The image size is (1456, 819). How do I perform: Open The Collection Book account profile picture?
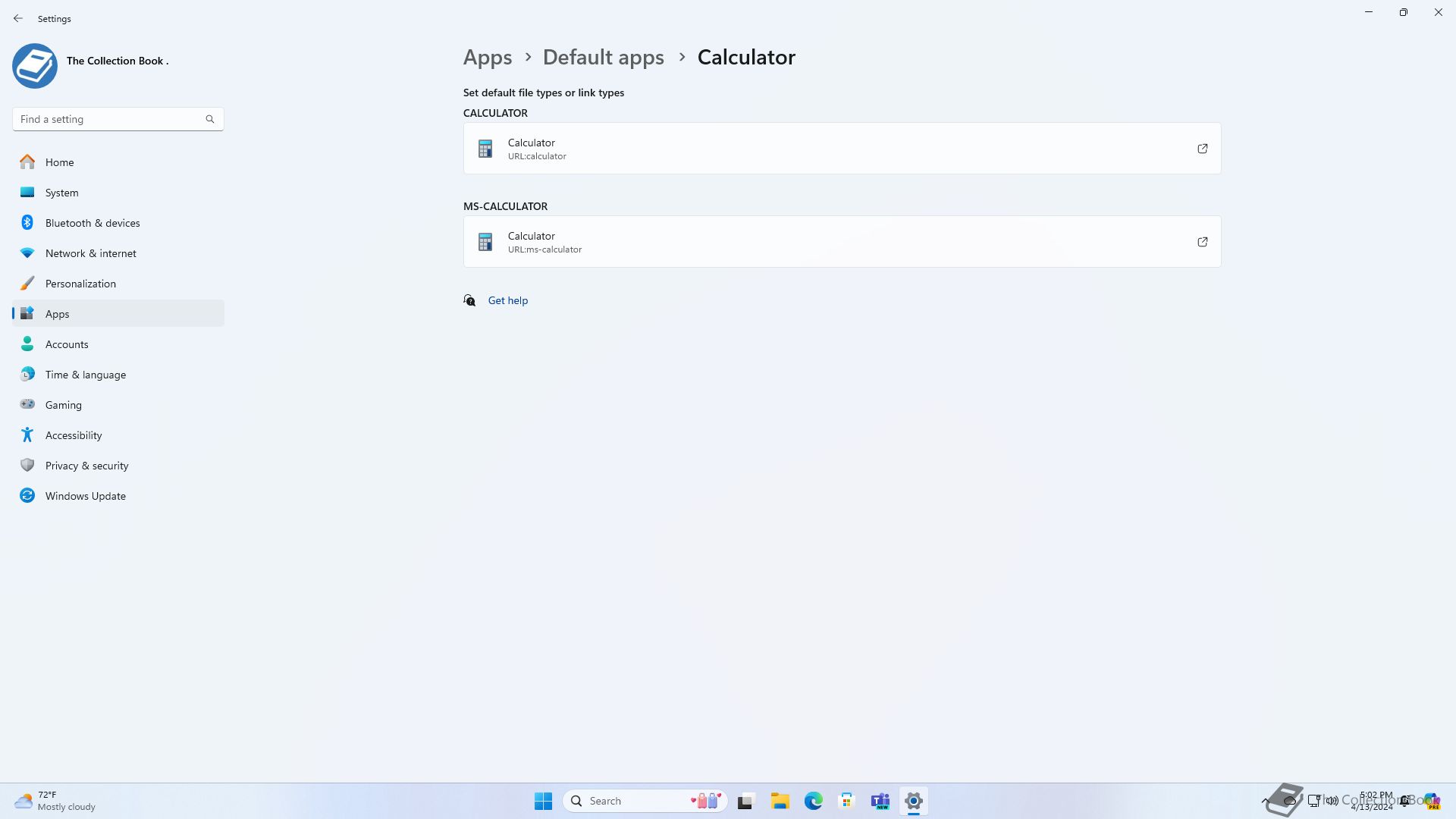click(x=35, y=66)
